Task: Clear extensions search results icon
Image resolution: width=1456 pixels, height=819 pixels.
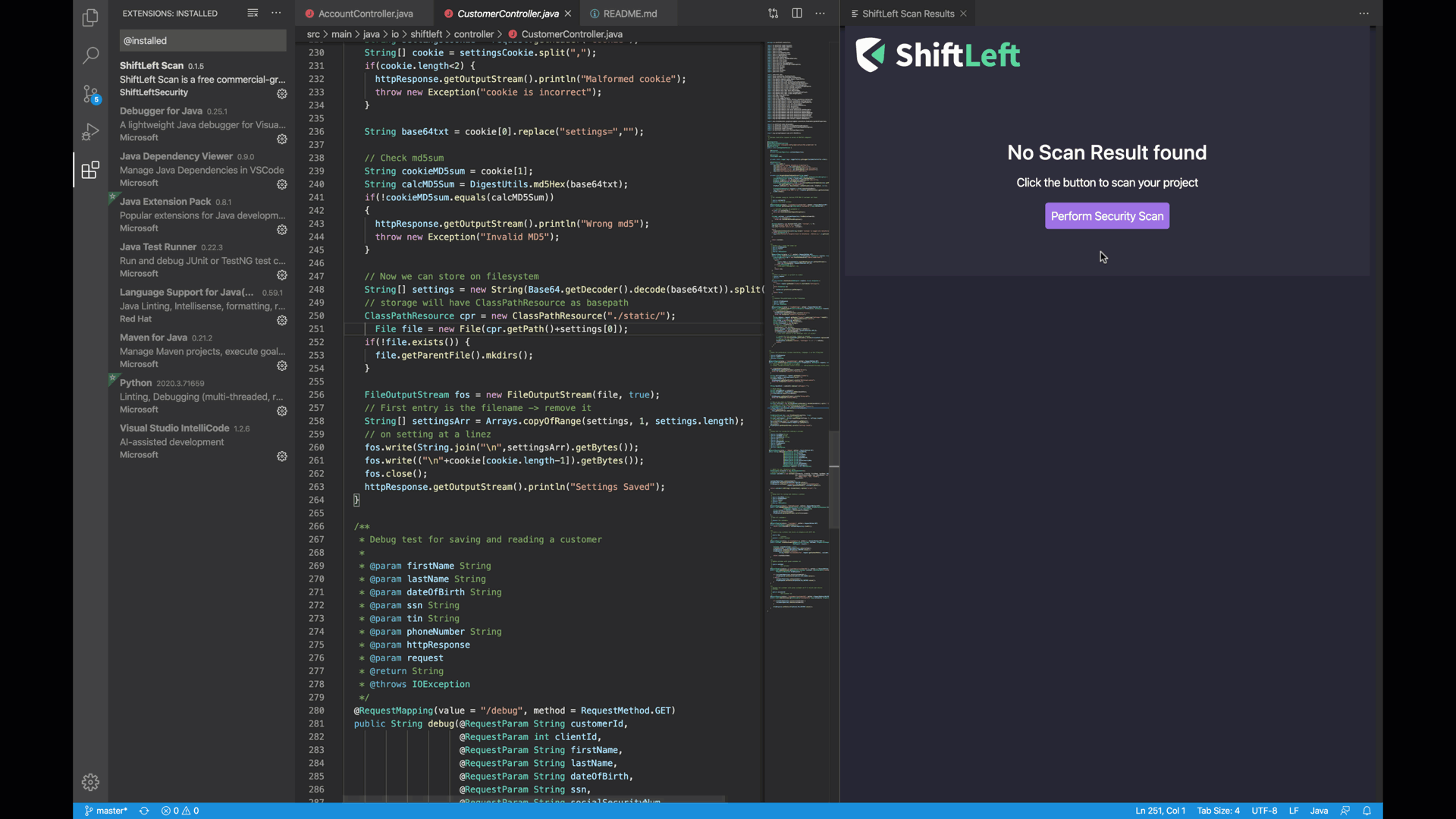Action: click(253, 13)
